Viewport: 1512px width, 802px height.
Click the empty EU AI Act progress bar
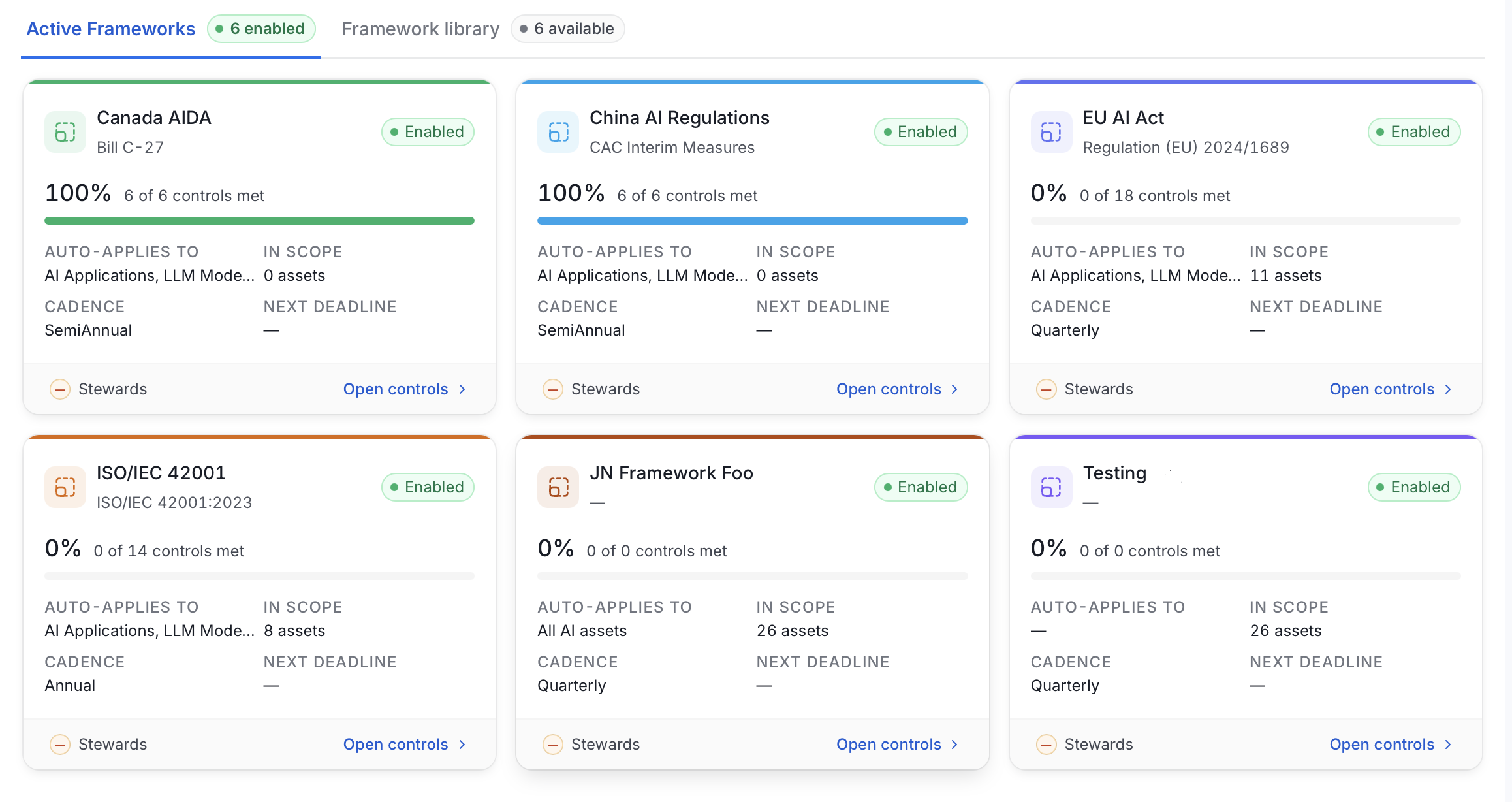coord(1246,221)
